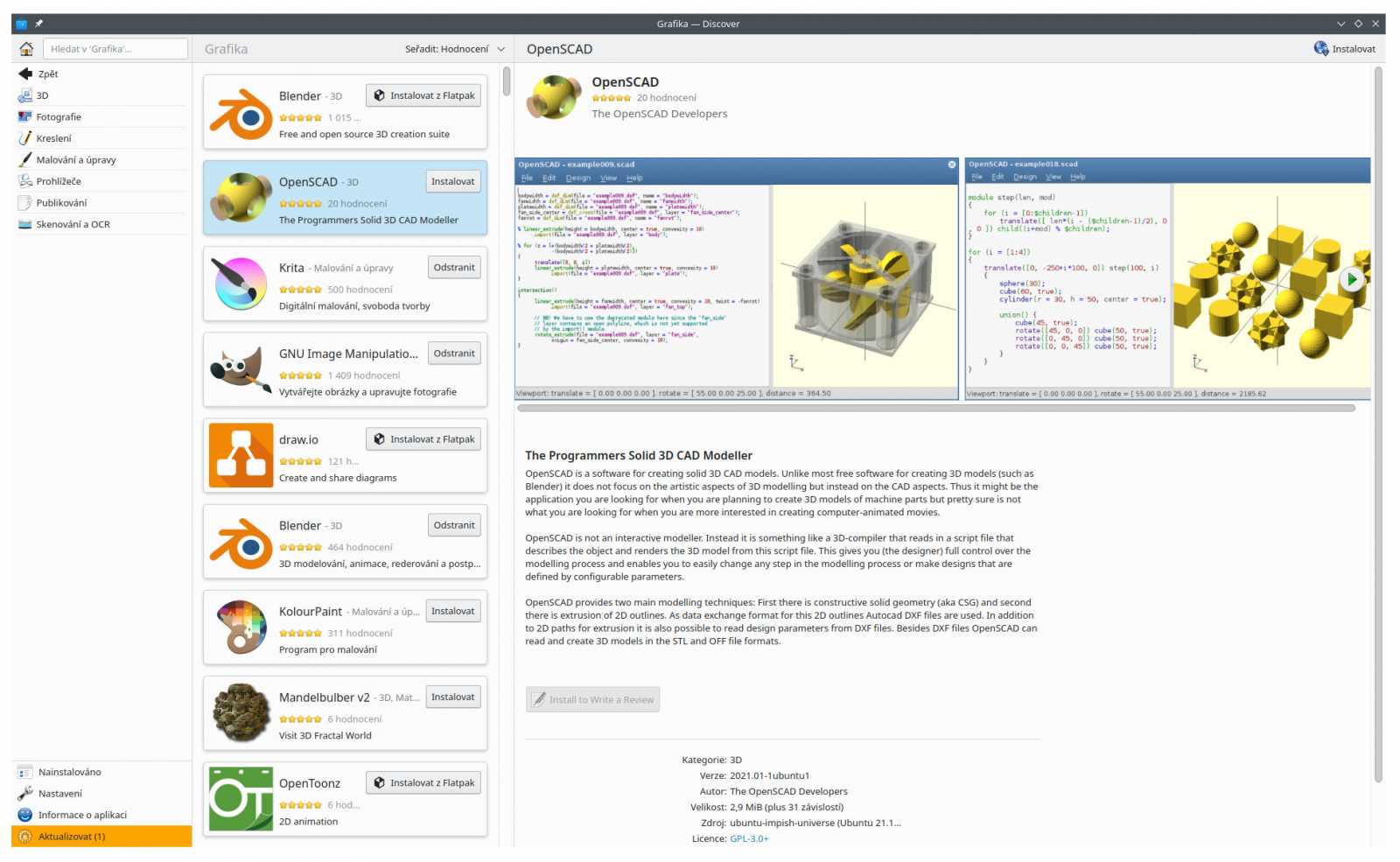The image size is (1400, 862).
Task: Click the Mandelbulber fractal icon
Action: pos(241,713)
